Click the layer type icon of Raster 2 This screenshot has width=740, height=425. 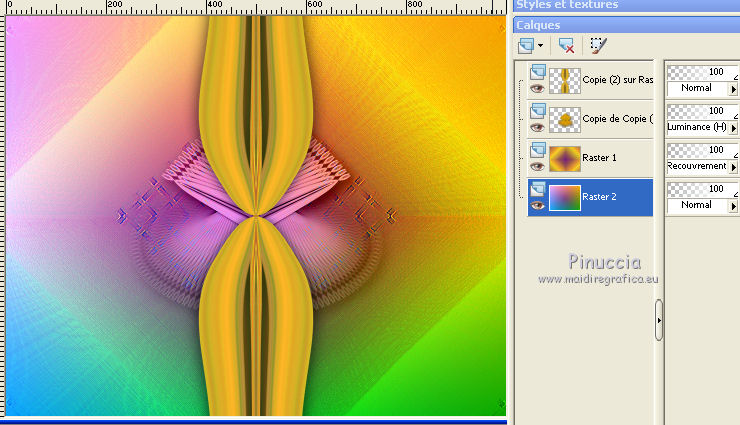pyautogui.click(x=538, y=189)
